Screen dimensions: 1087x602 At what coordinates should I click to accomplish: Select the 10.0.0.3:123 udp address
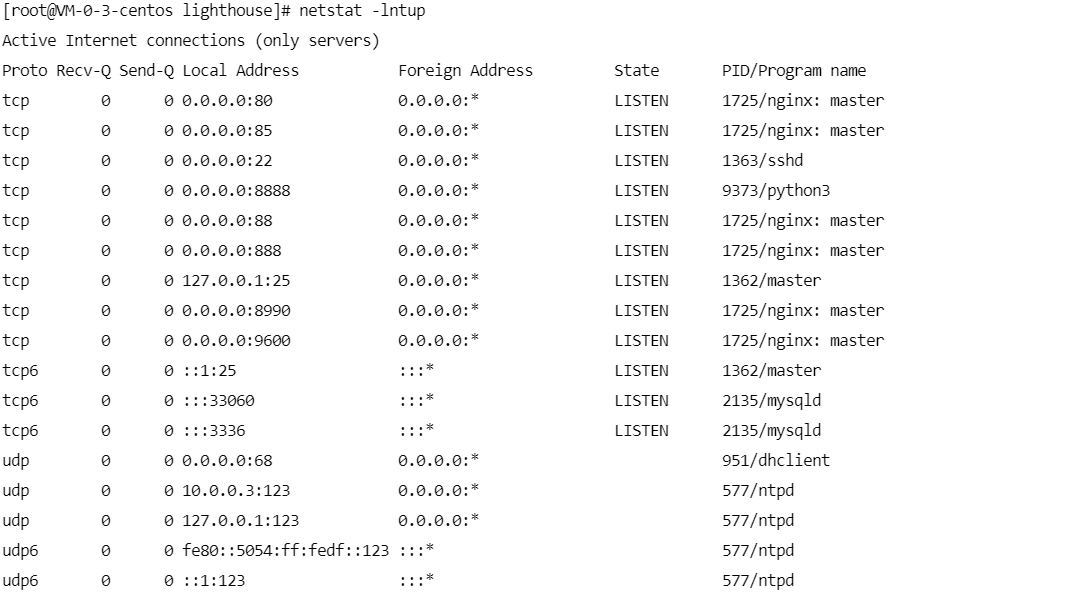(236, 491)
